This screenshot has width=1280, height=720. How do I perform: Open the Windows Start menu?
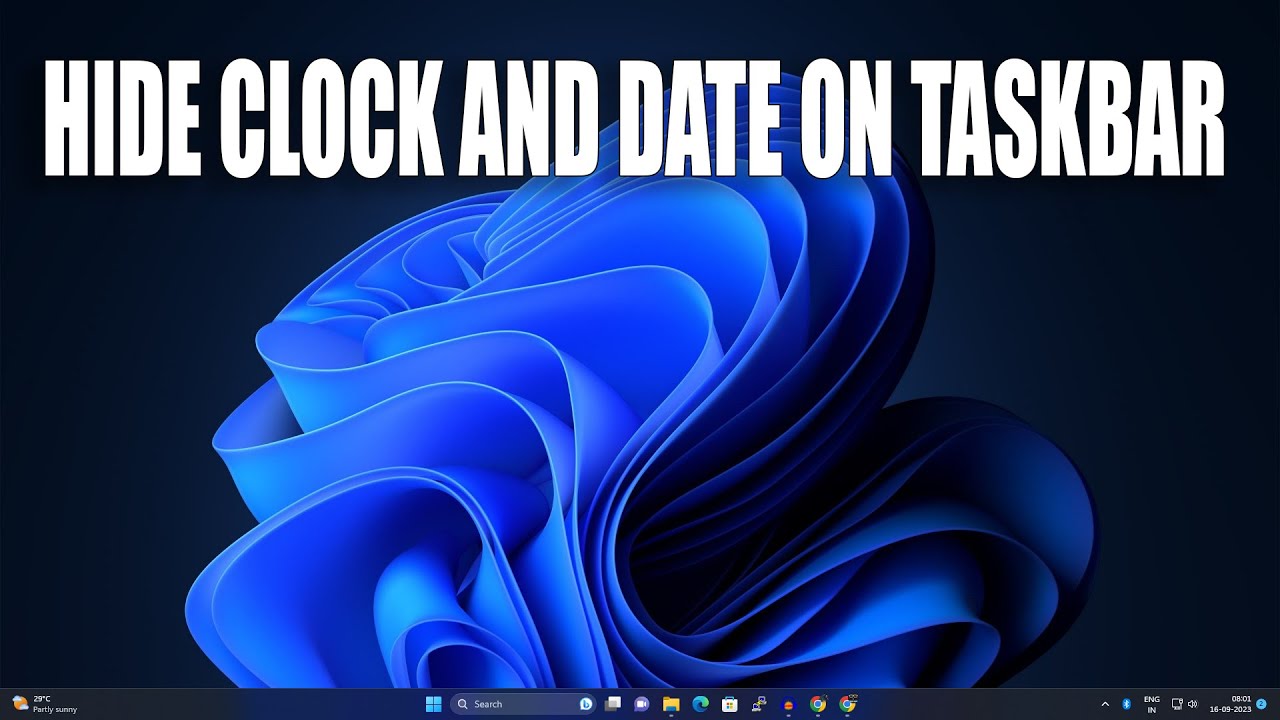point(433,704)
